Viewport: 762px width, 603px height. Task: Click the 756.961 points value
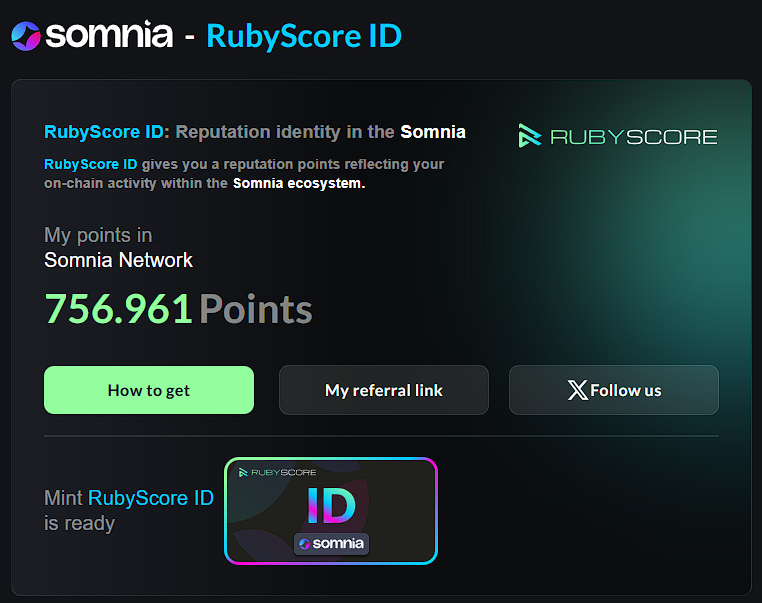click(x=118, y=309)
